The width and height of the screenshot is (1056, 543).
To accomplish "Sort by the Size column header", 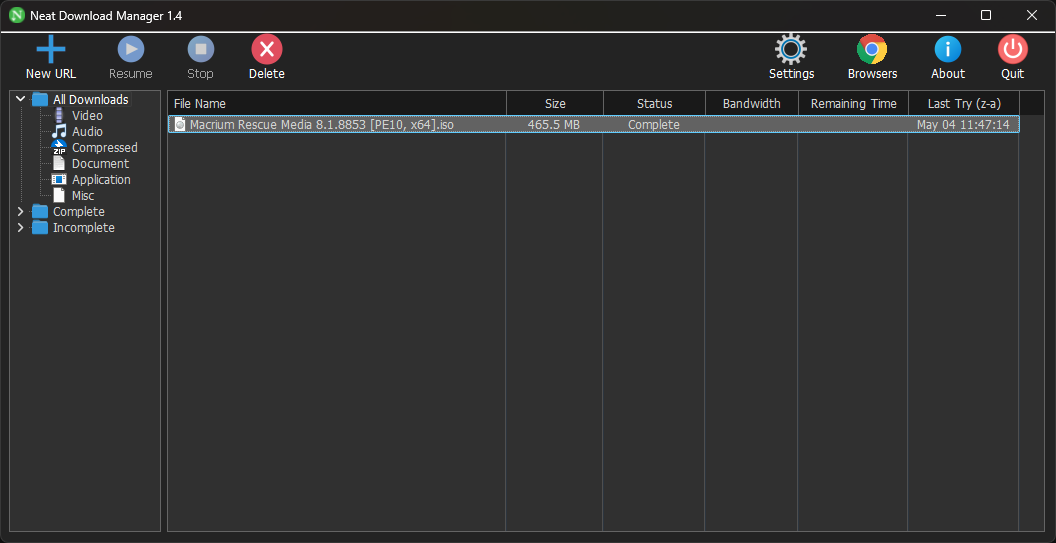I will click(555, 104).
